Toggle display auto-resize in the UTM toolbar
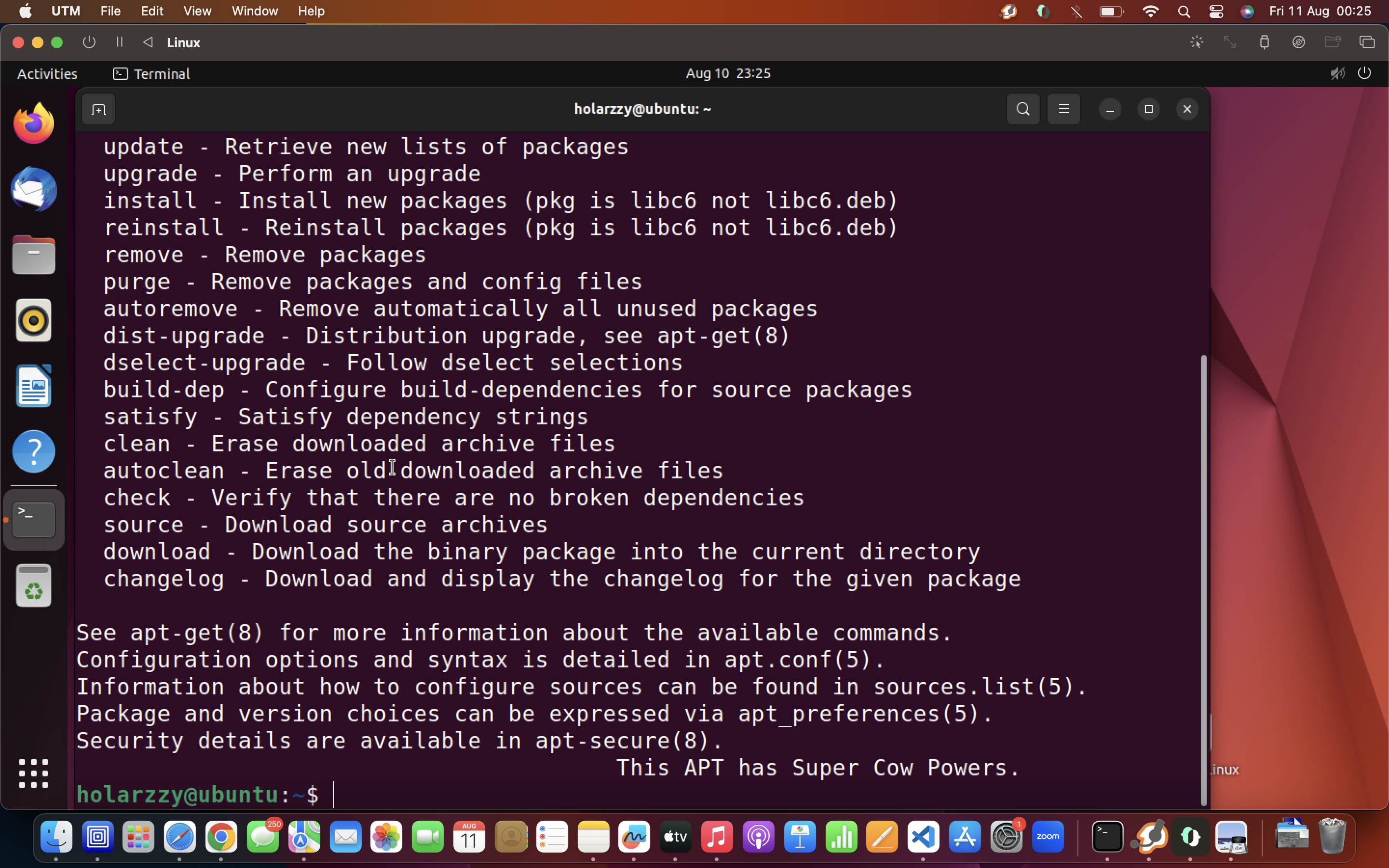This screenshot has width=1389, height=868. [1230, 42]
